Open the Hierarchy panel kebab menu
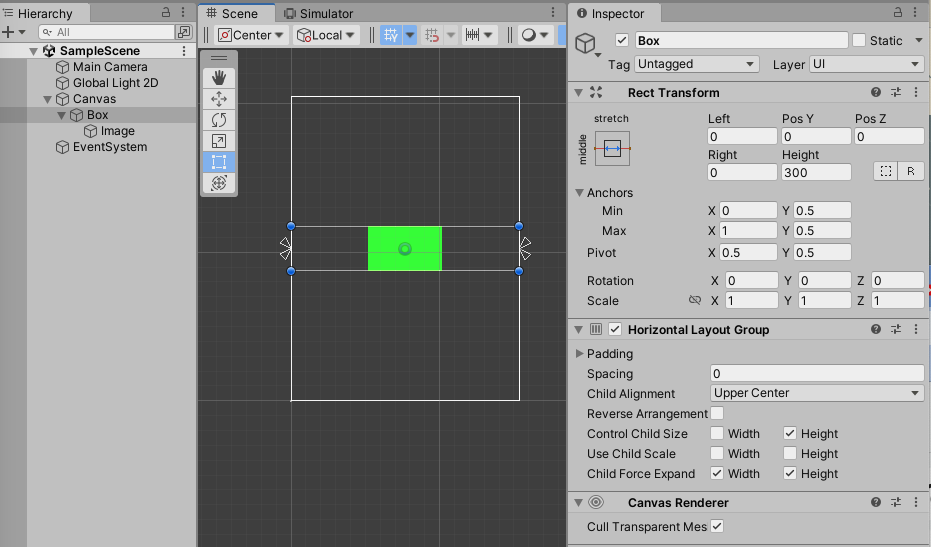This screenshot has width=931, height=547. [x=183, y=12]
